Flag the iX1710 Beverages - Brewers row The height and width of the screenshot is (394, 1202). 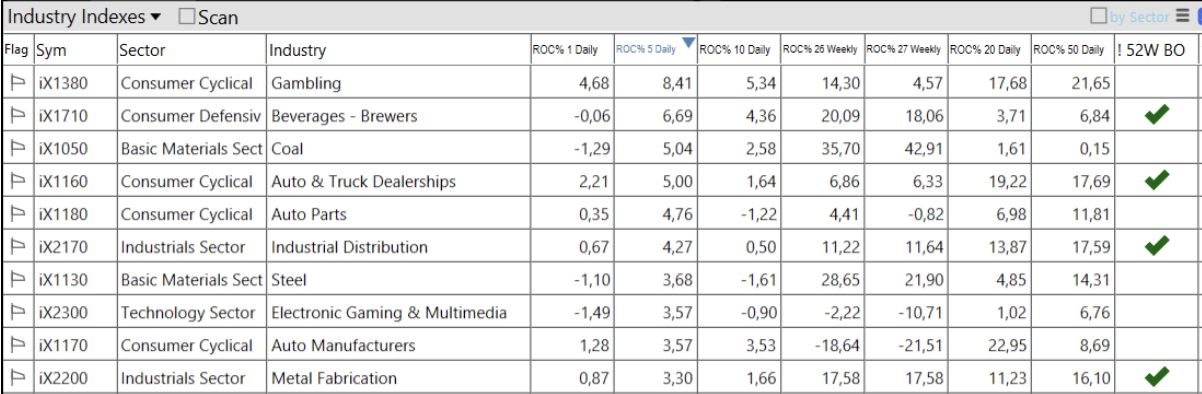(16, 116)
